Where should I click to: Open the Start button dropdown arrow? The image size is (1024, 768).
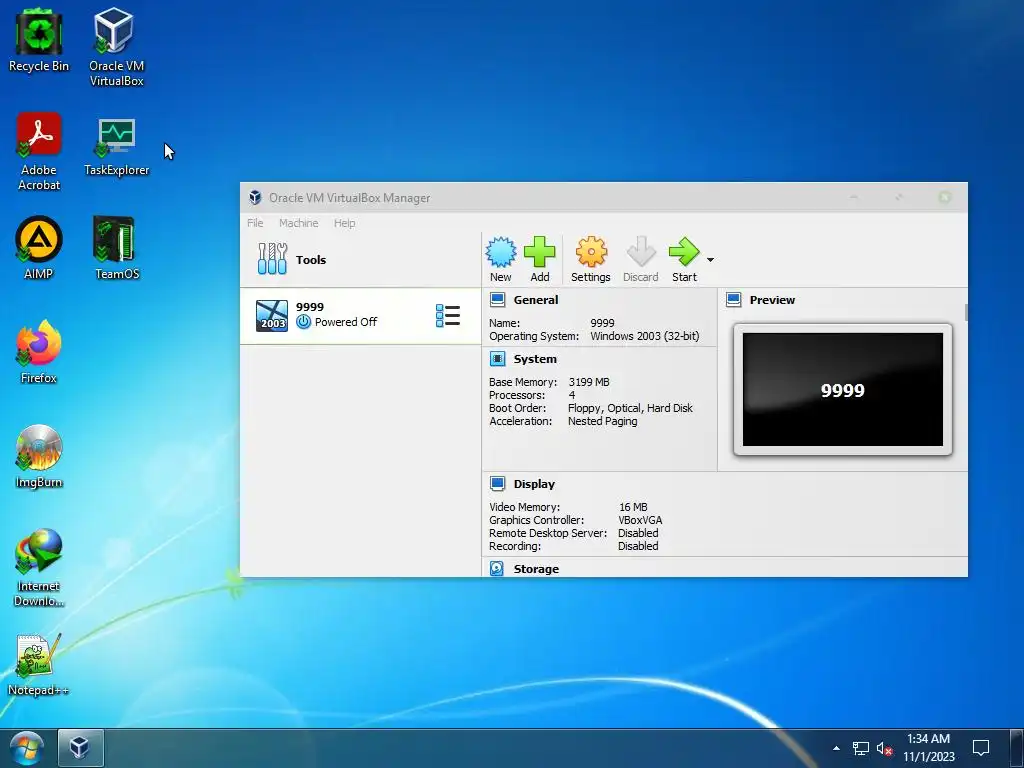(x=711, y=260)
